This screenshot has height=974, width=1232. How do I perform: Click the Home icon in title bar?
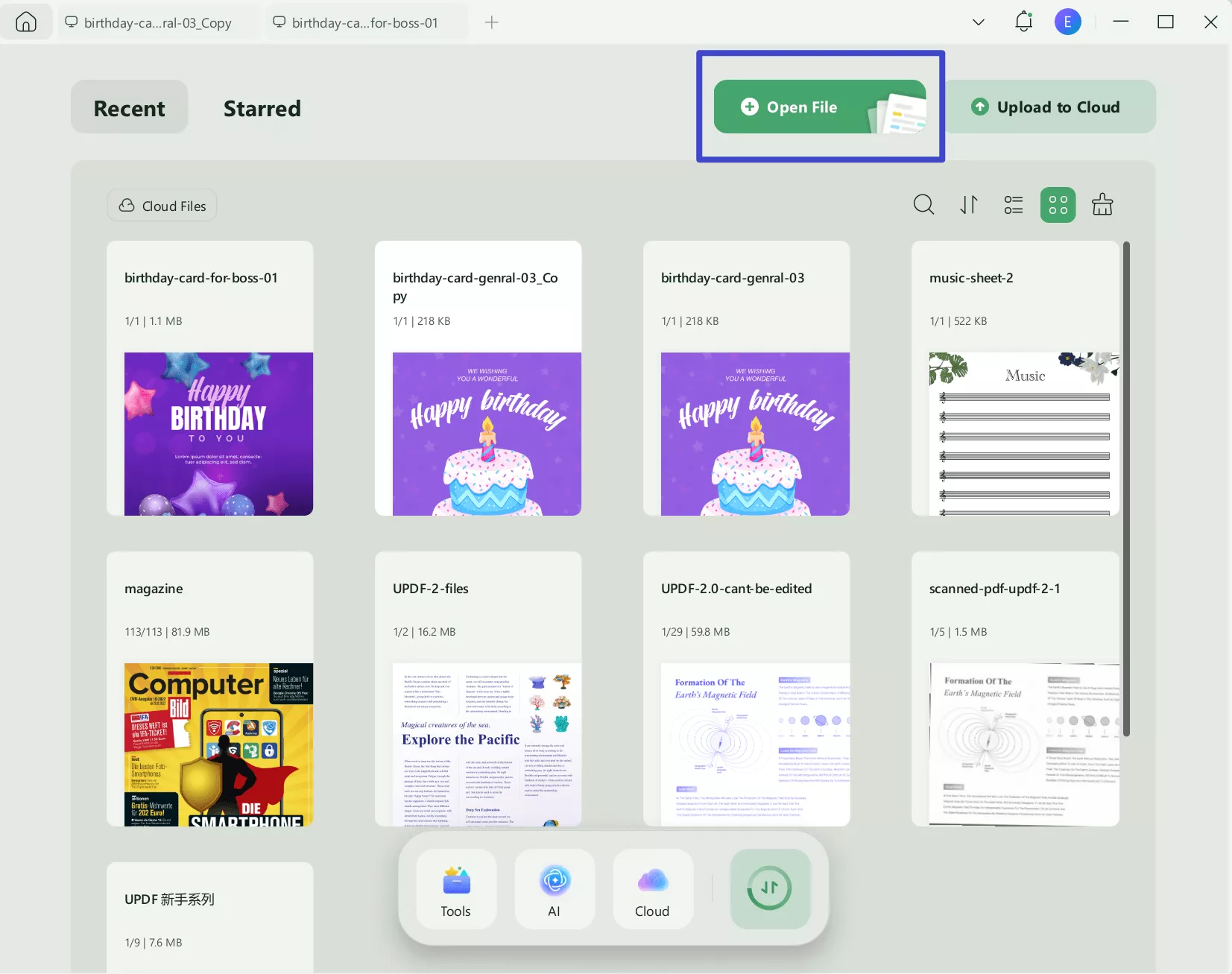coord(26,22)
